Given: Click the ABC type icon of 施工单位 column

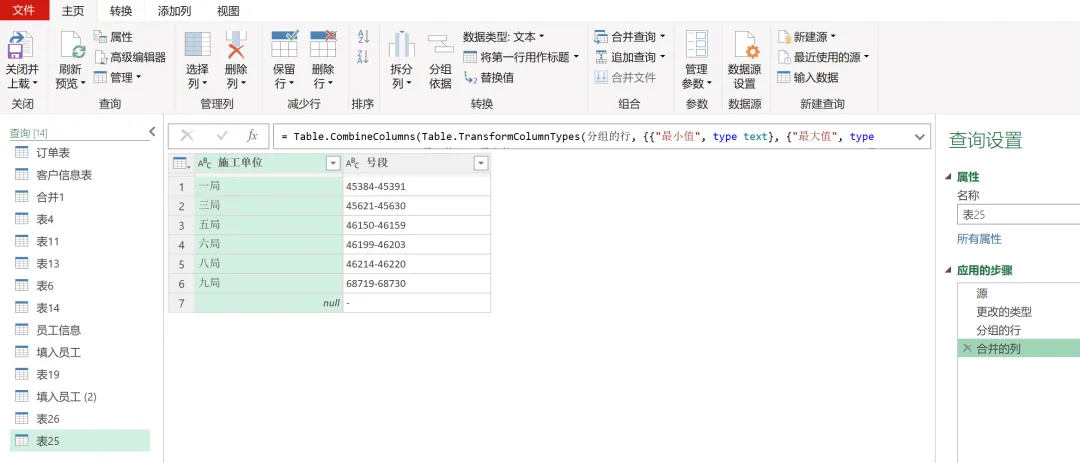Looking at the screenshot, I should tap(205, 163).
